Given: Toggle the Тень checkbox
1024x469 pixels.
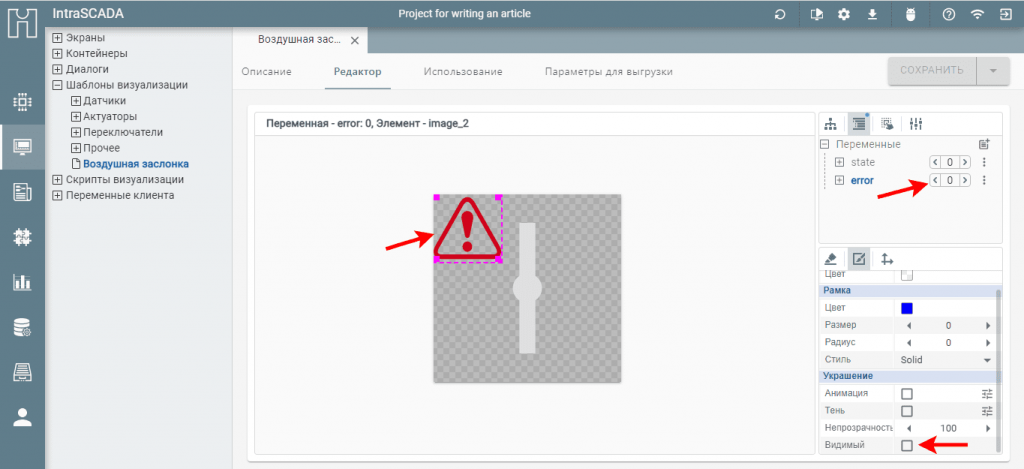Looking at the screenshot, I should pos(906,411).
